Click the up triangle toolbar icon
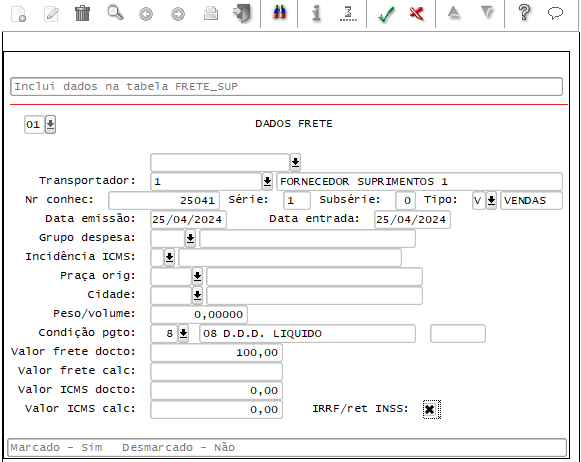The image size is (581, 462). point(454,13)
